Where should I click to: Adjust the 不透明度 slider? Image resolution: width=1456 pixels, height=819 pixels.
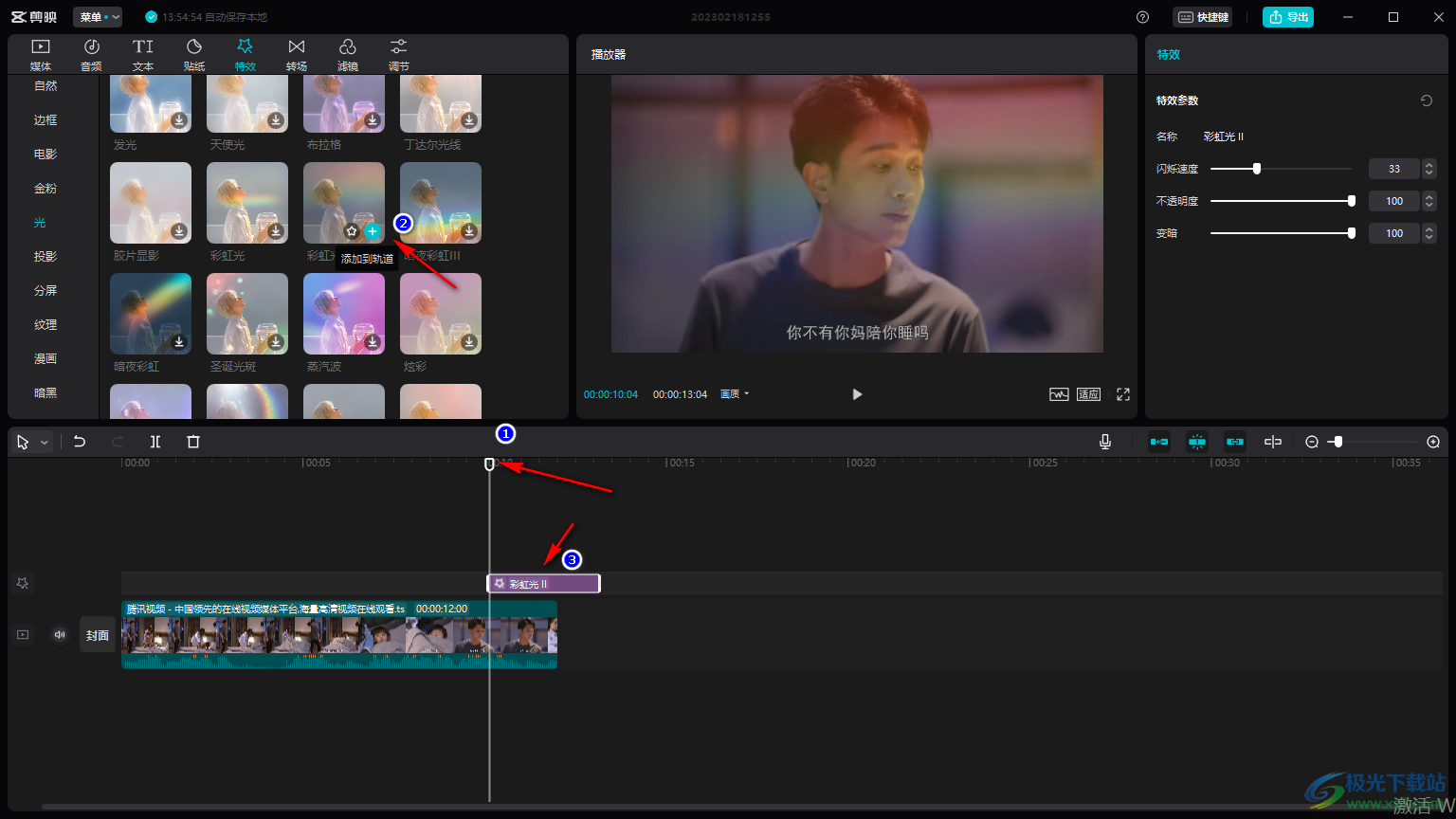1281,201
